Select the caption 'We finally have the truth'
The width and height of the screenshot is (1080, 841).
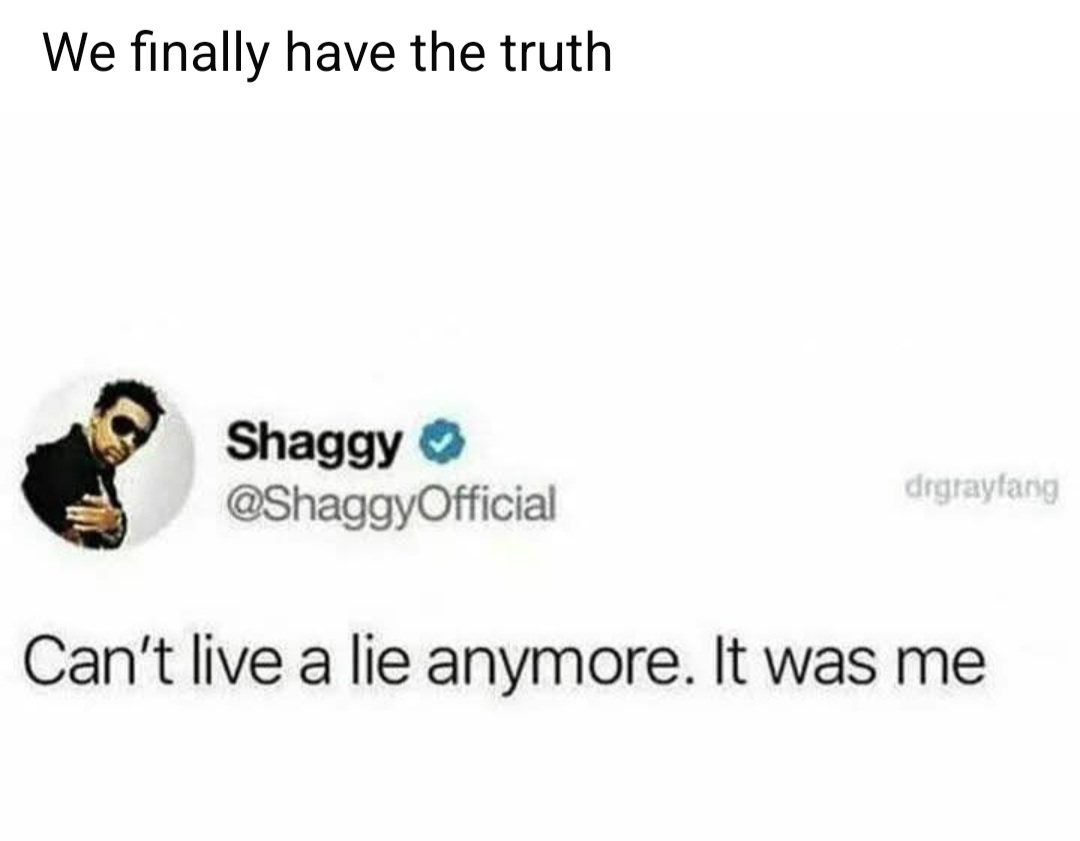point(328,54)
